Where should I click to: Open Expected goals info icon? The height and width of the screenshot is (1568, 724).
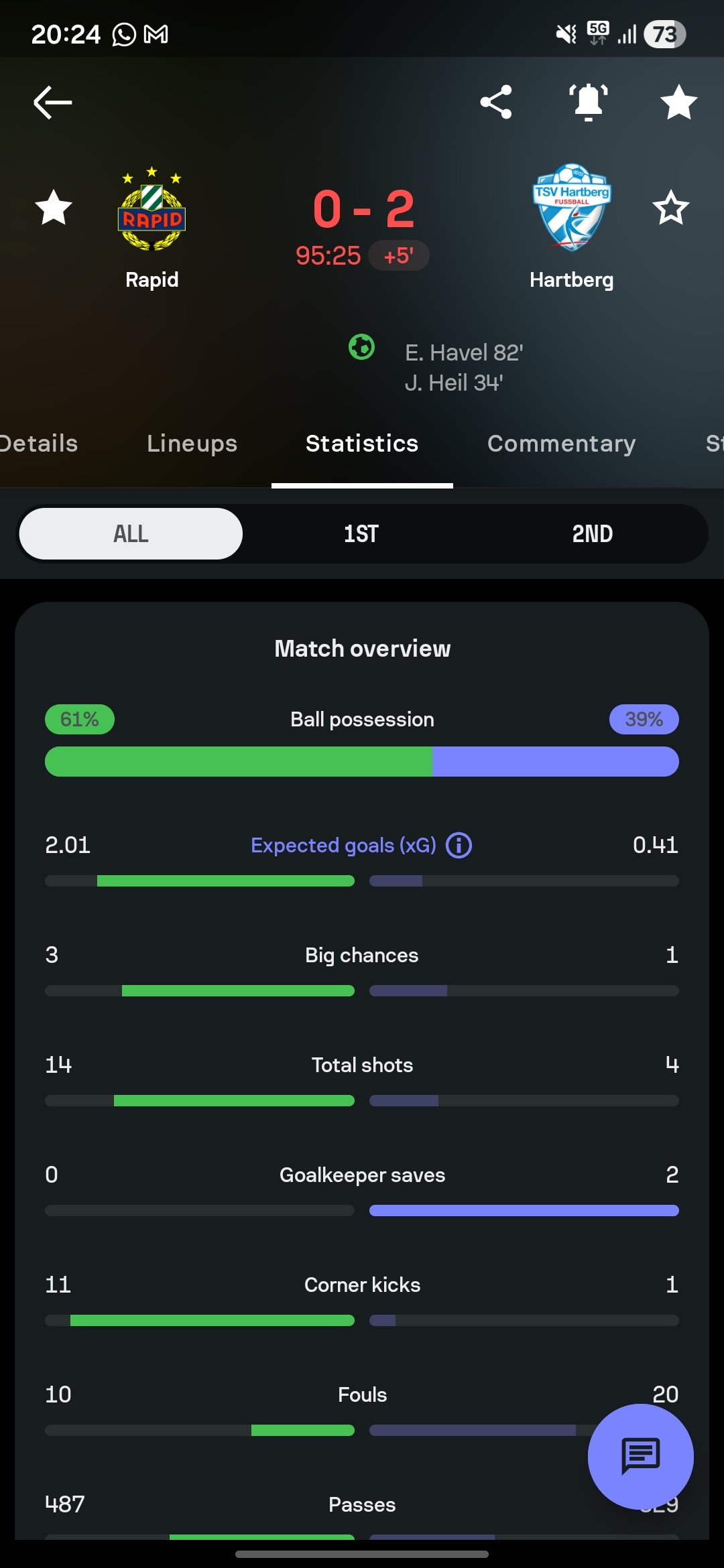[459, 846]
